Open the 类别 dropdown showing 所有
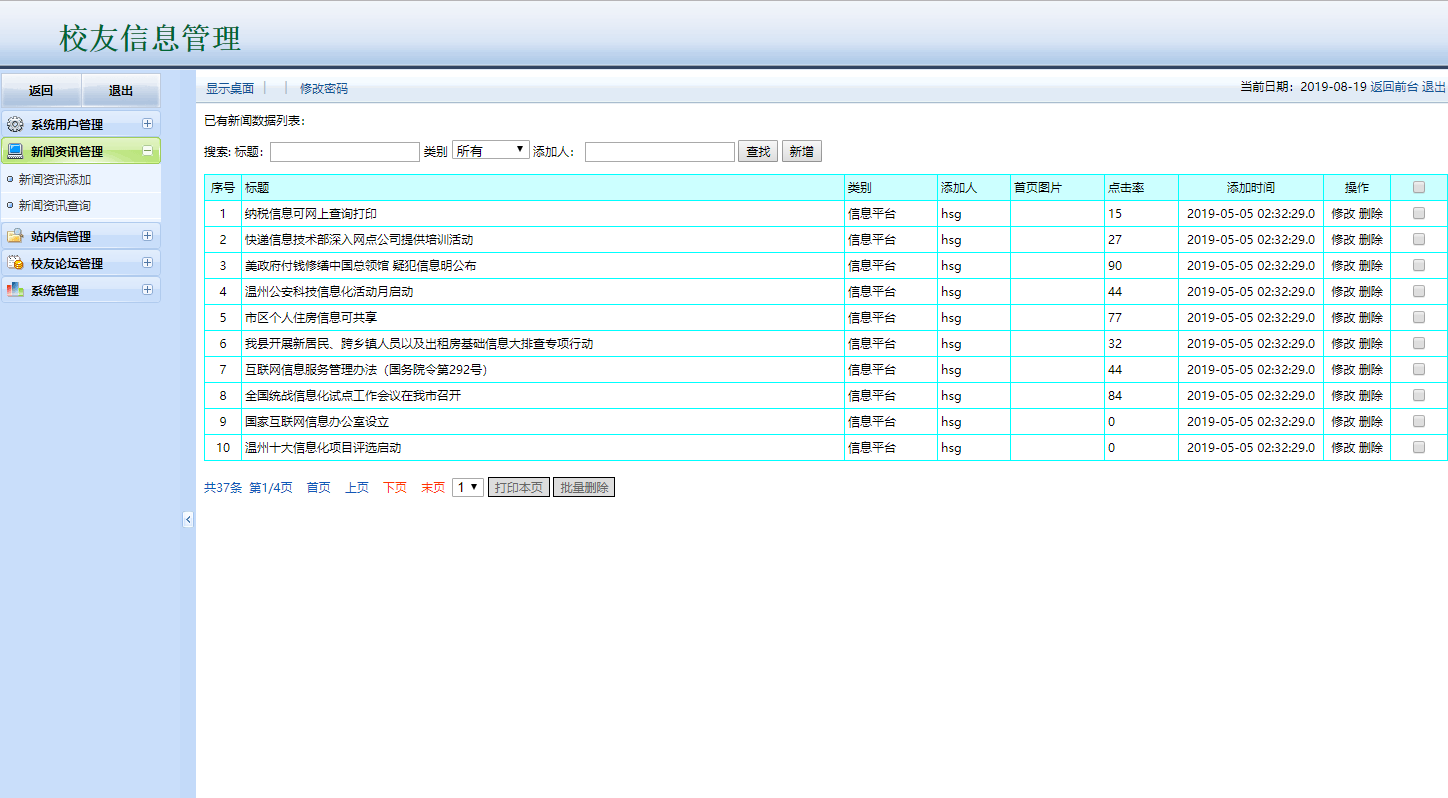The image size is (1448, 798). click(x=493, y=147)
